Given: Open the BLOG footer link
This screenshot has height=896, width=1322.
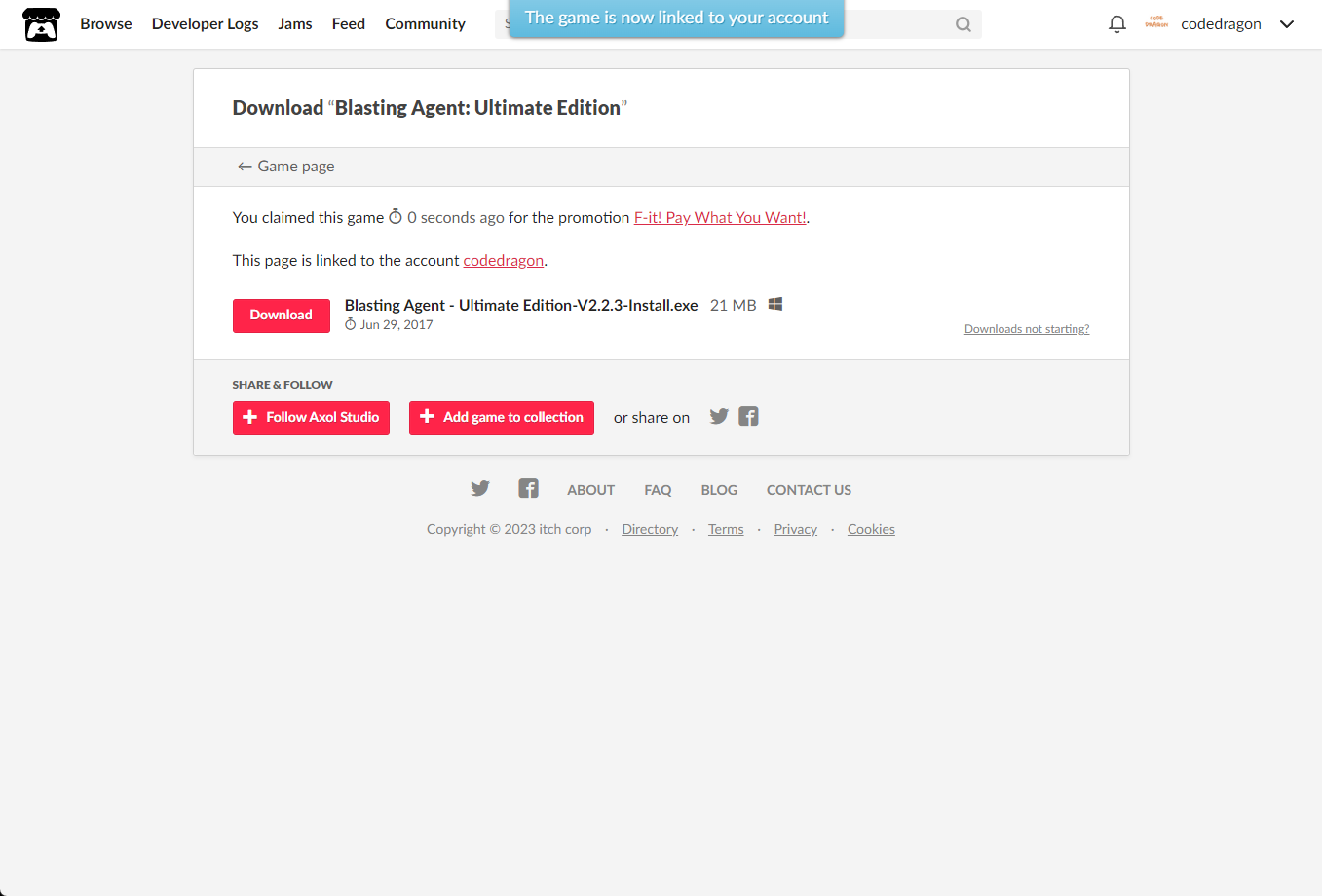Looking at the screenshot, I should 719,490.
